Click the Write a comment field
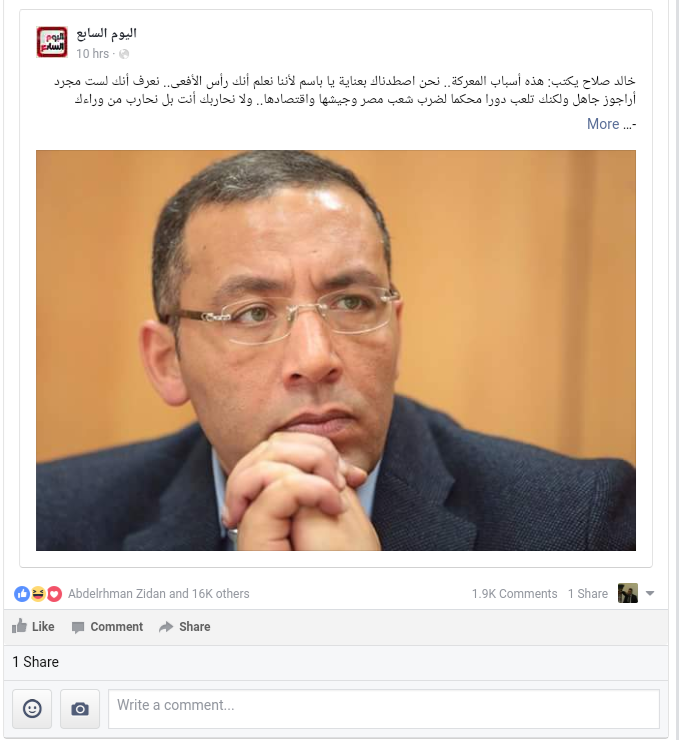The image size is (679, 740). point(384,709)
